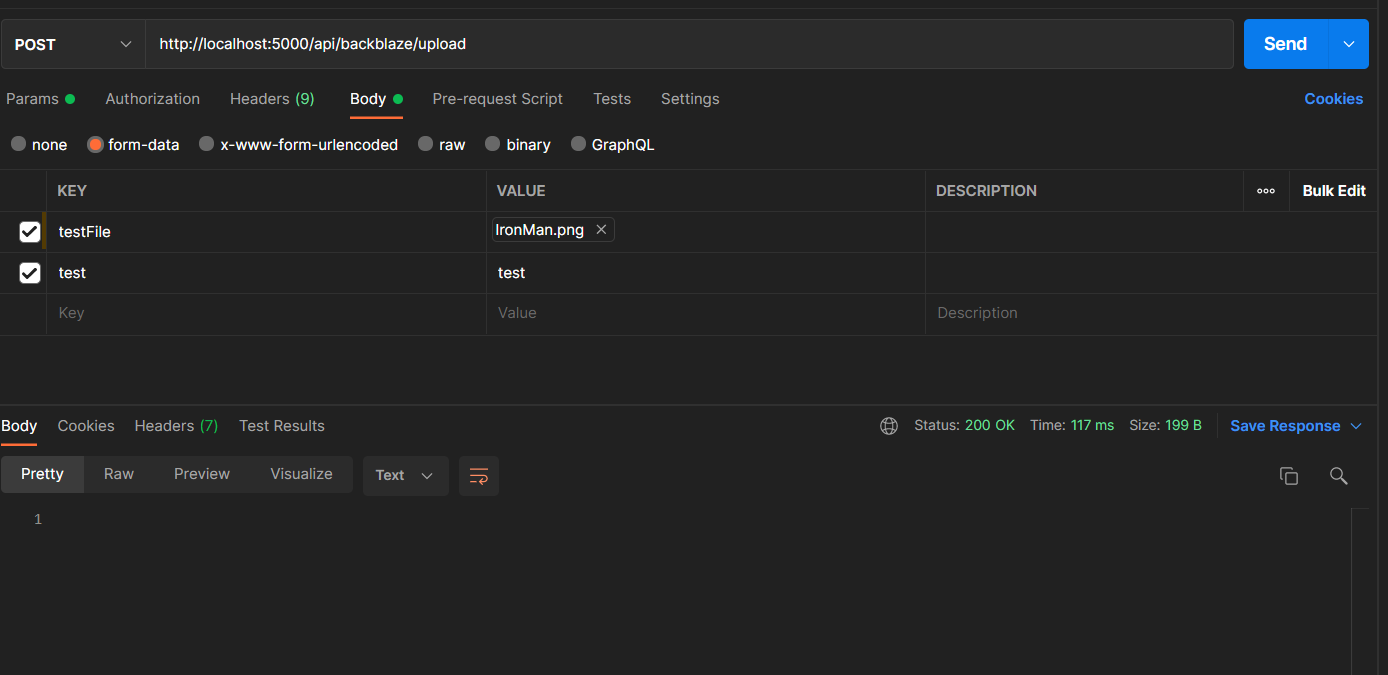
Task: Open the Text response format dropdown
Action: coord(405,476)
